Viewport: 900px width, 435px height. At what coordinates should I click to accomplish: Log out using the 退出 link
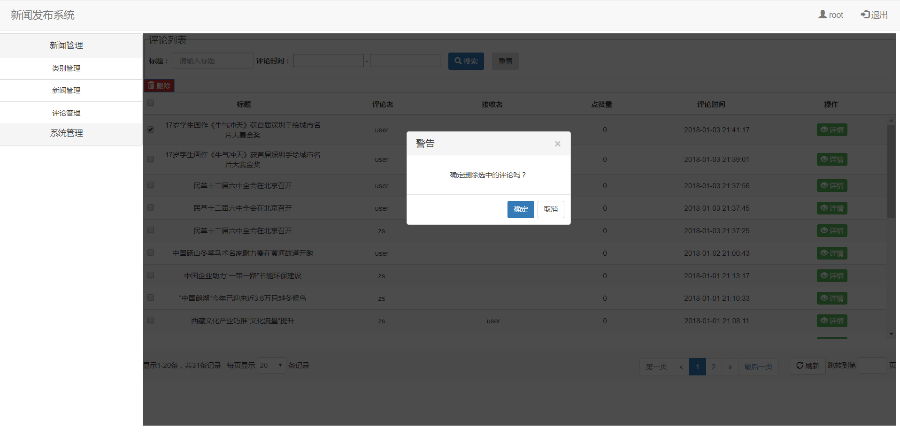(x=874, y=15)
